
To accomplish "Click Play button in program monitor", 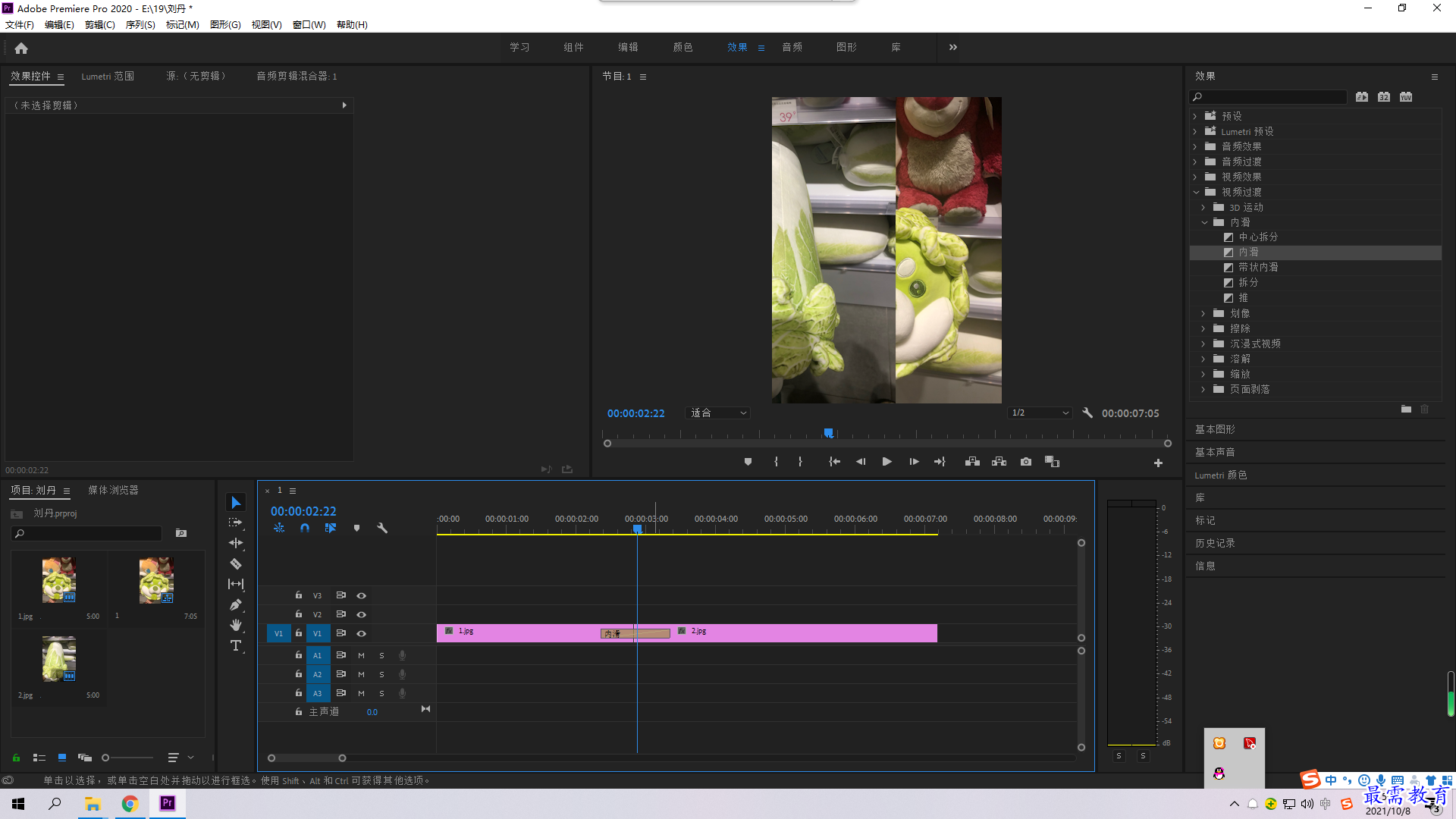I will tap(886, 462).
